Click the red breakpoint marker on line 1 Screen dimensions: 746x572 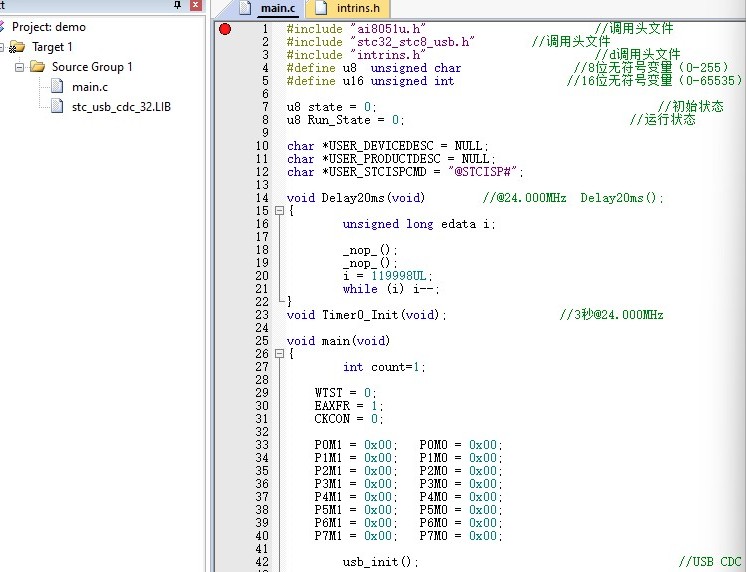(225, 29)
